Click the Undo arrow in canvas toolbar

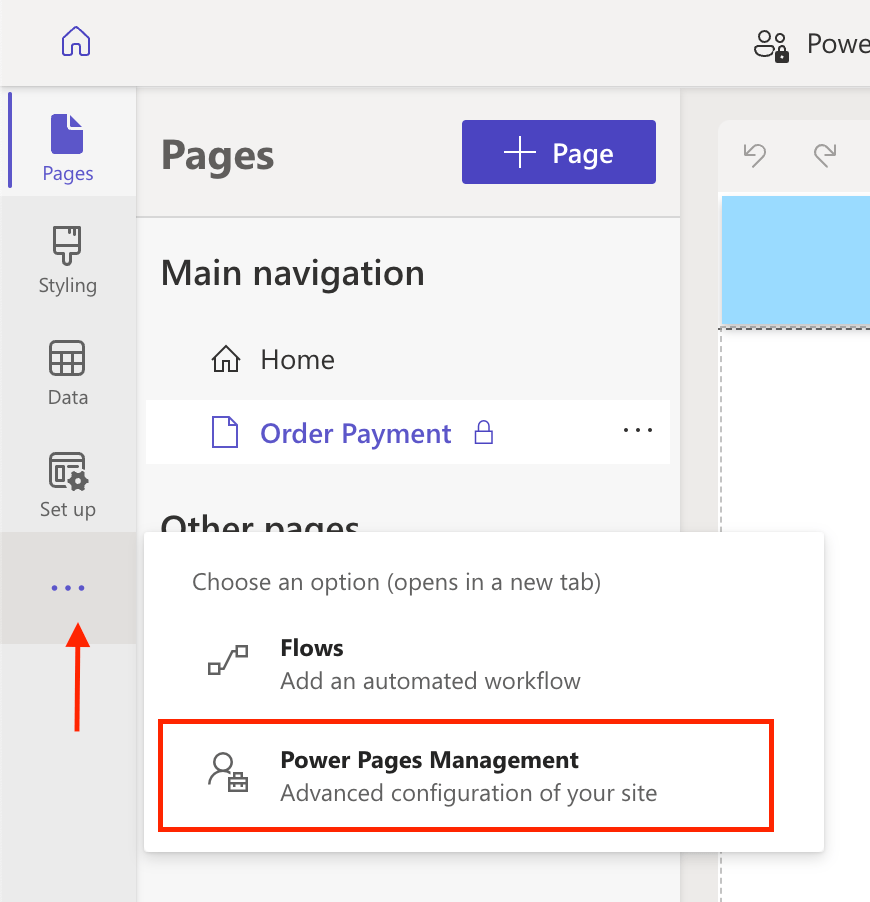755,155
